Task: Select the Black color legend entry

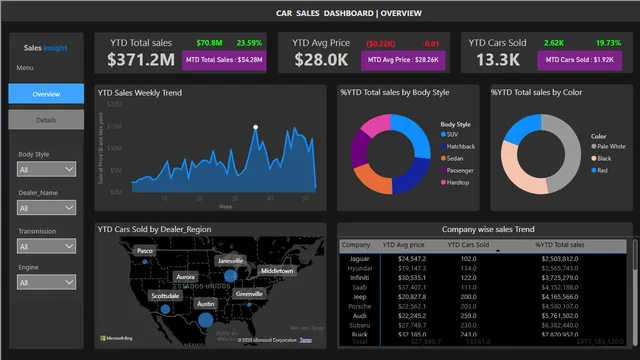Action: click(602, 158)
